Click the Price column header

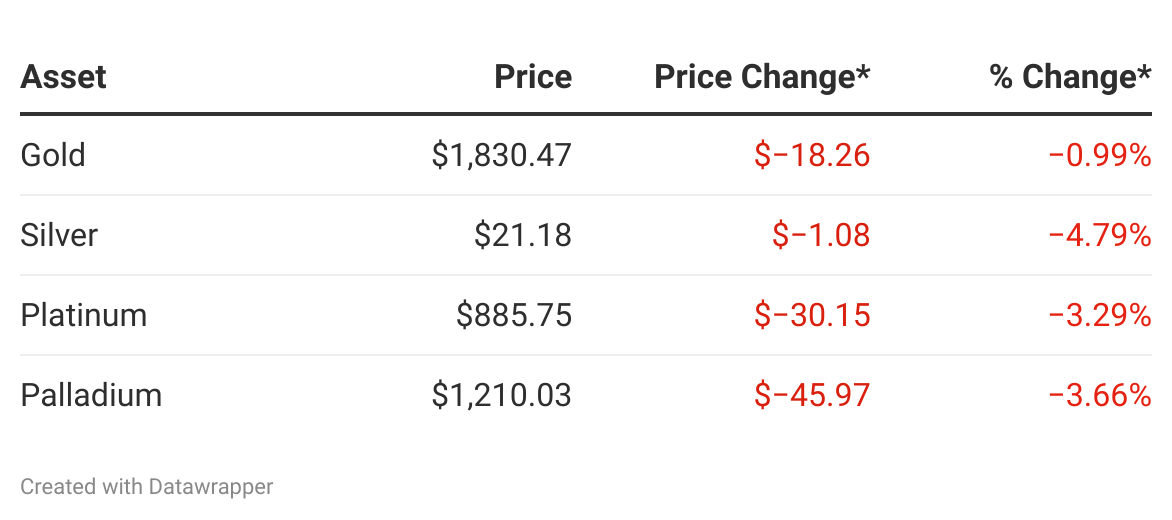tap(533, 77)
